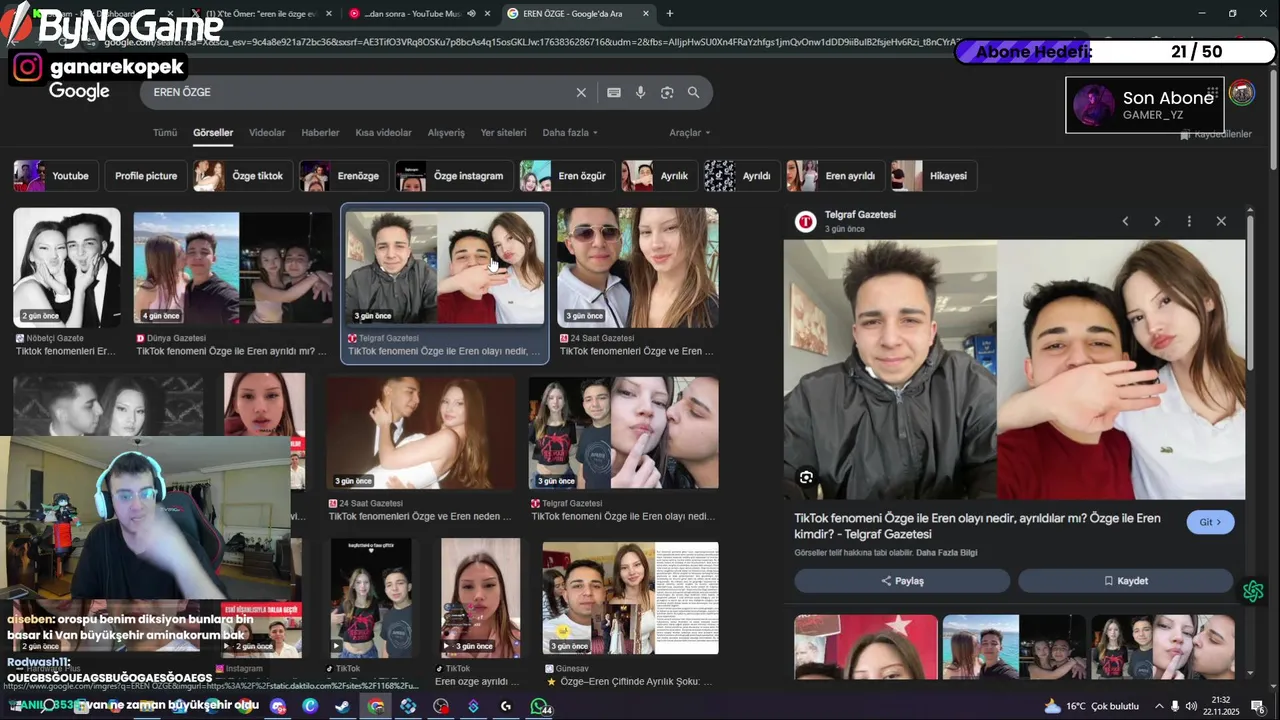Open the top-row 24 Saat Gazetesi sunglasses image
This screenshot has height=720, width=1280.
[637, 267]
